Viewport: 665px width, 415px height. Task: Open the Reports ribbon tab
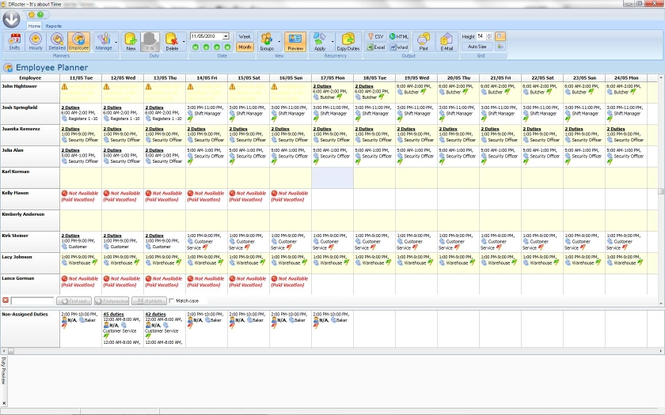click(x=54, y=26)
